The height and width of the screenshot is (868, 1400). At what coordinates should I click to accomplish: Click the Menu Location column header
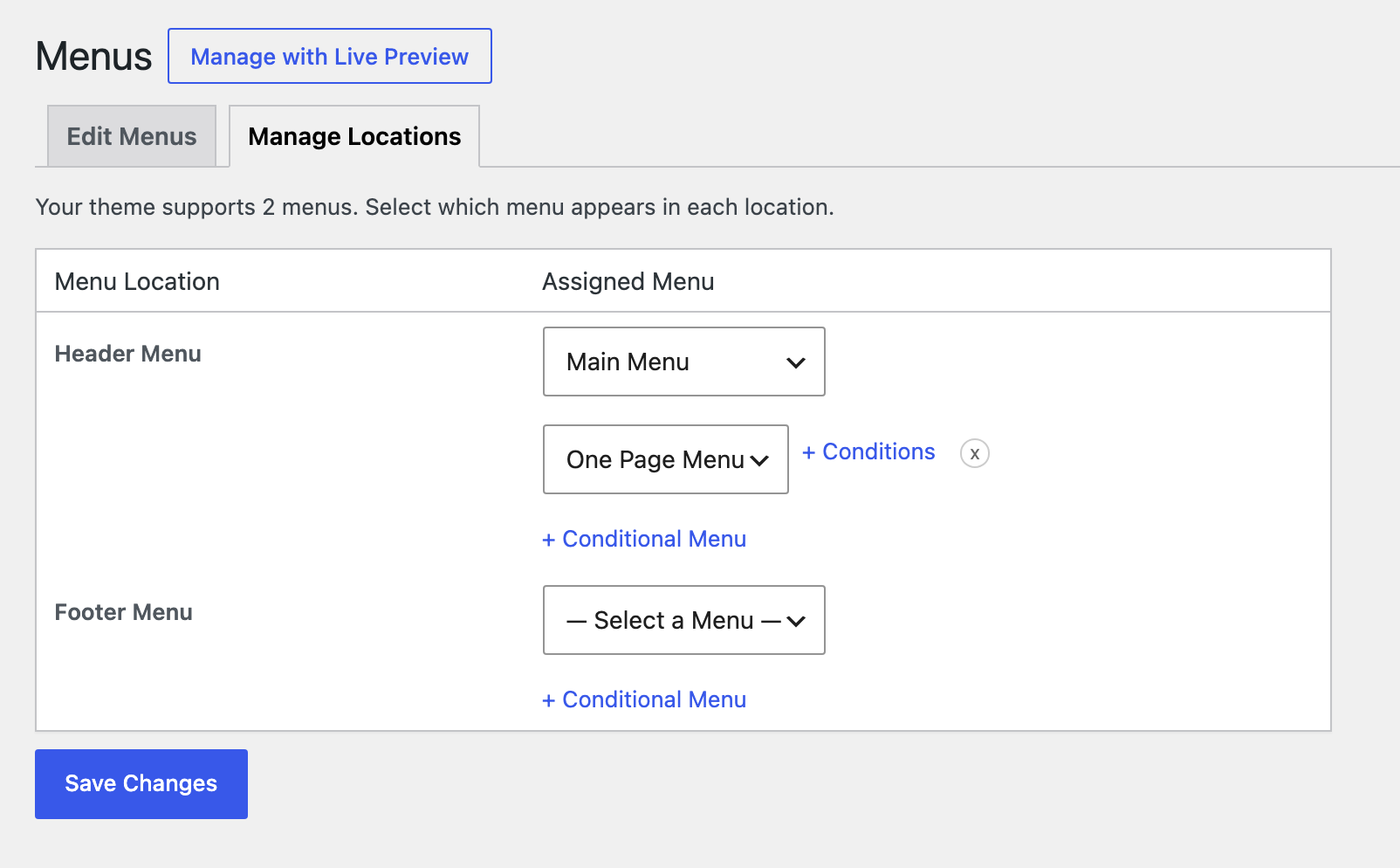tap(137, 281)
